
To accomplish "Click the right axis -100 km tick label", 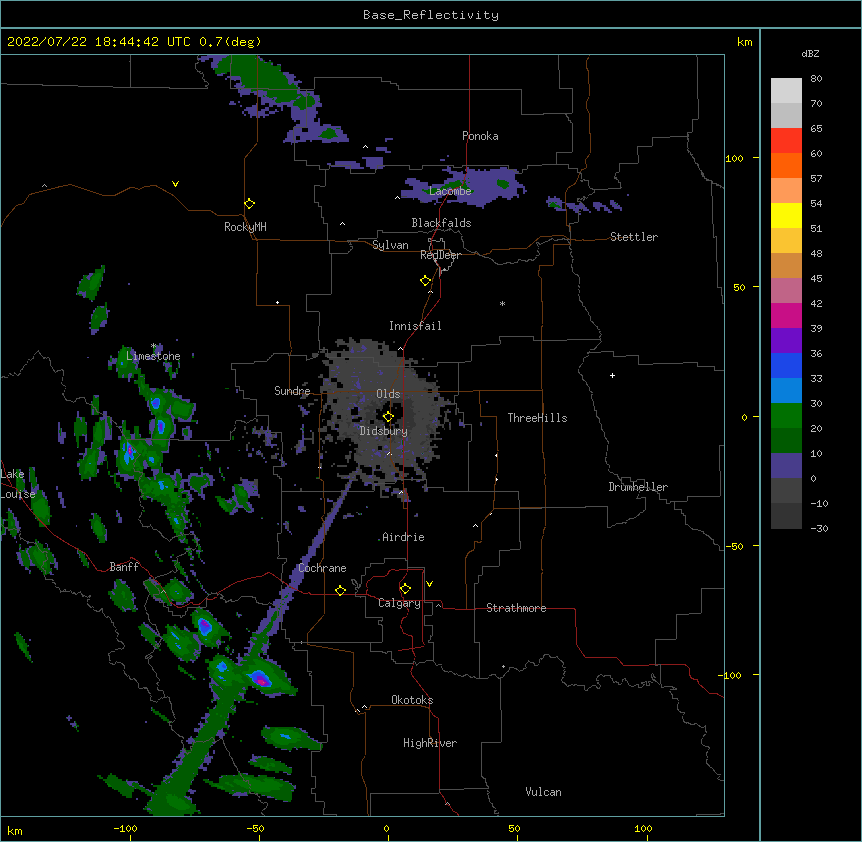I will point(731,675).
